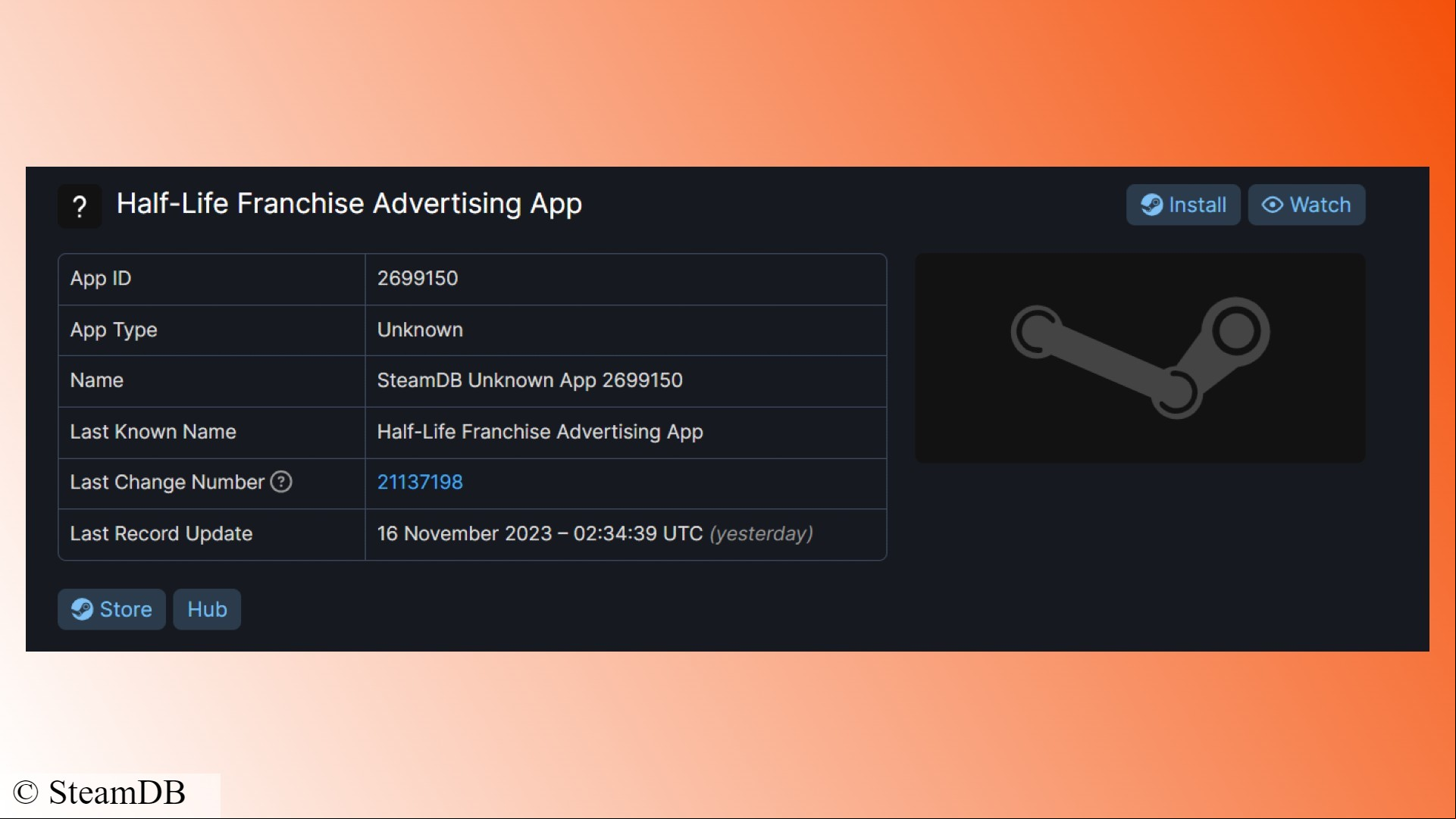Click the Watch button
This screenshot has width=1456, height=819.
(x=1306, y=205)
